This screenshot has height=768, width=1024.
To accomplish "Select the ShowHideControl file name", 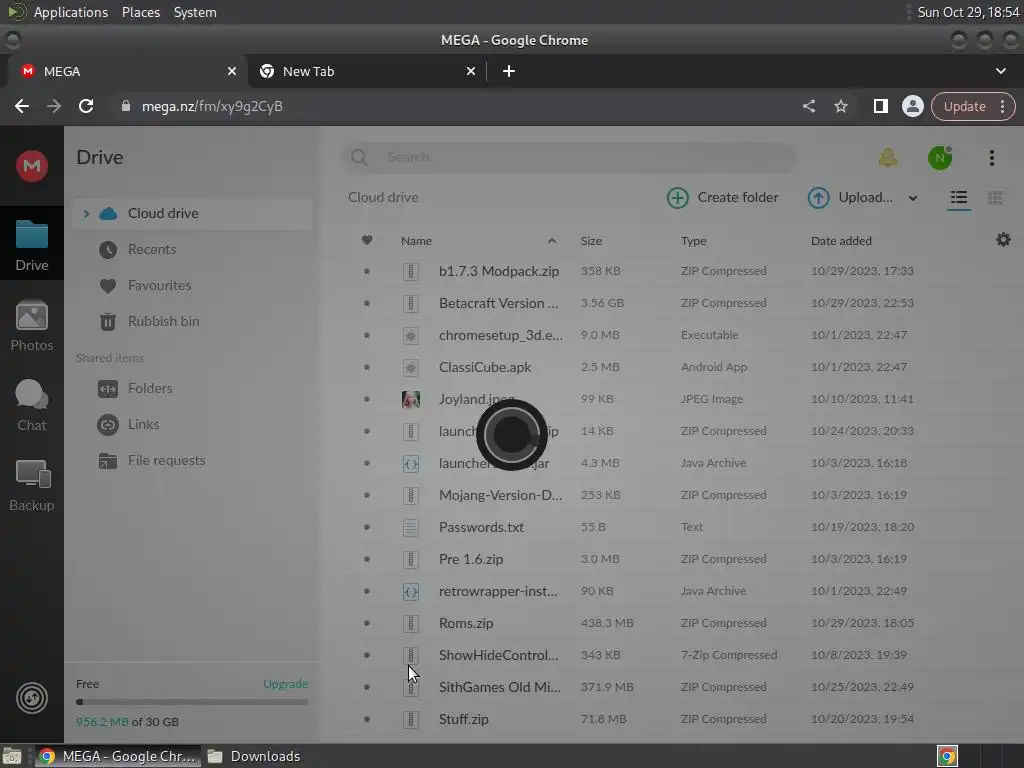I will pyautogui.click(x=498, y=655).
